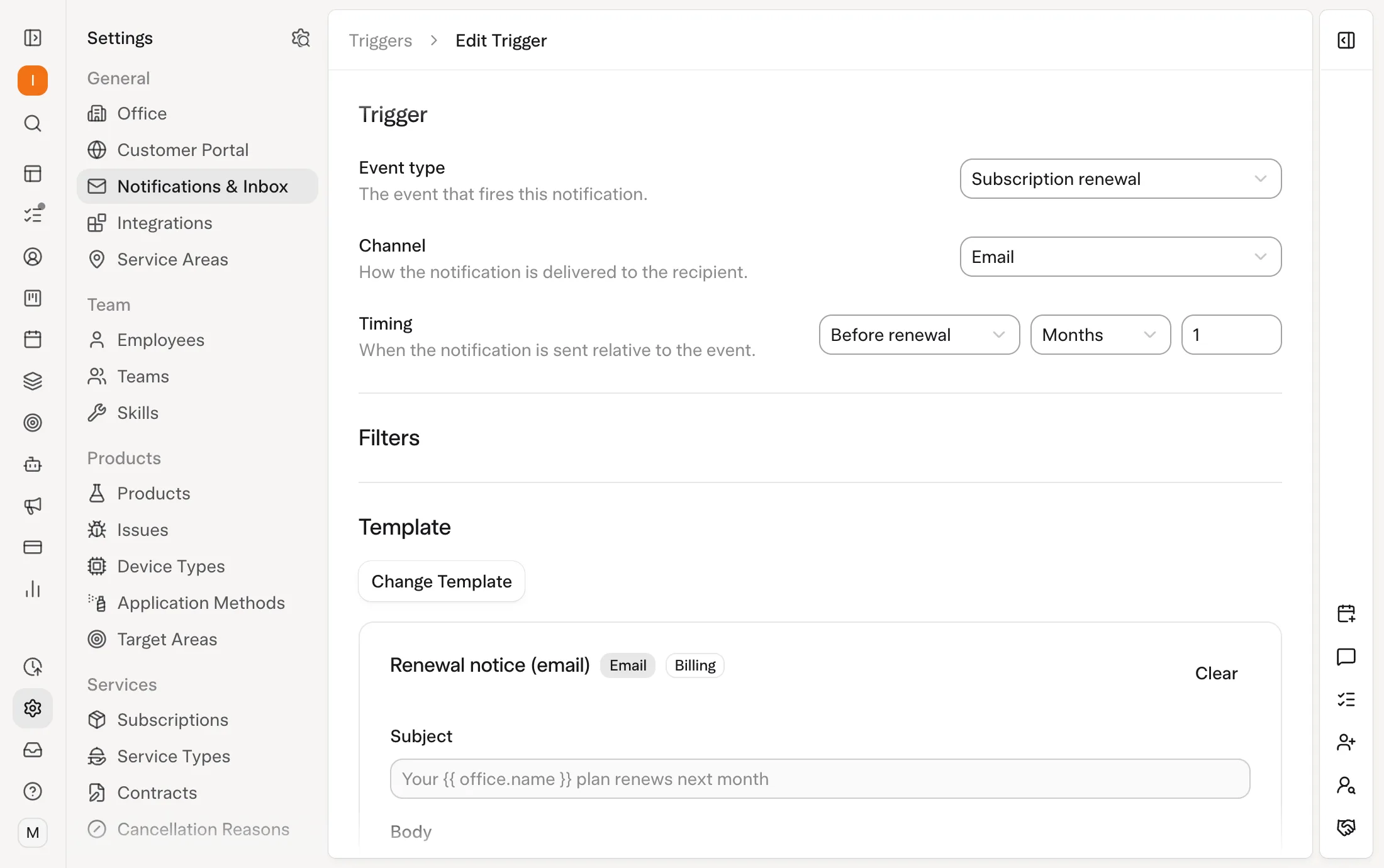The height and width of the screenshot is (868, 1384).
Task: Open Employees settings
Action: (198, 340)
